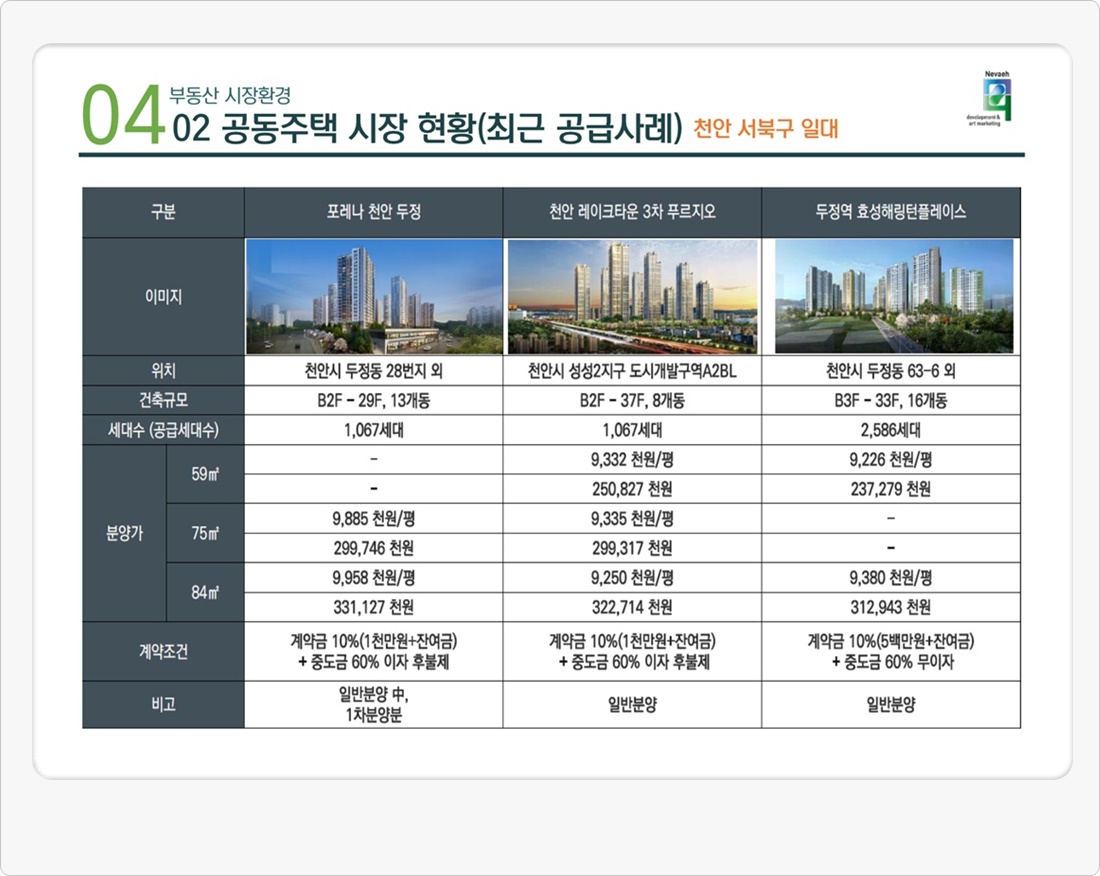Click the 331,127 천원 cell
The image size is (1100, 876).
[x=374, y=607]
